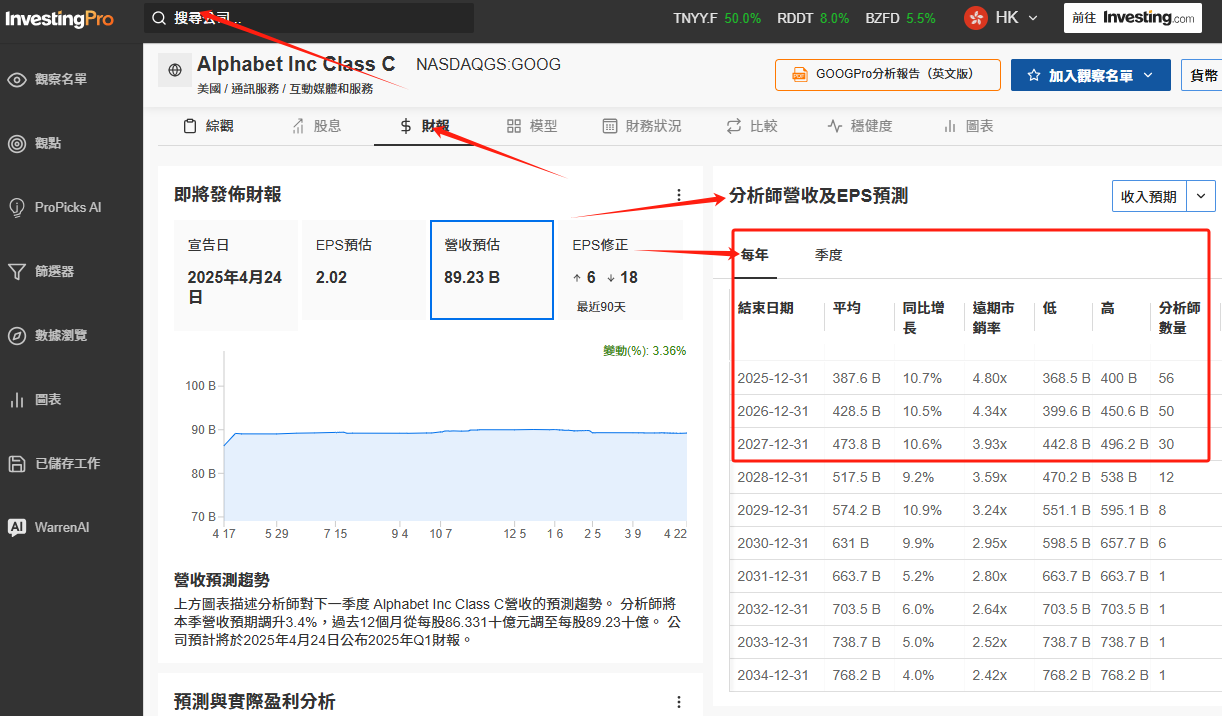This screenshot has width=1222, height=716.
Task: Select the 收入預期 selector
Action: click(1149, 196)
